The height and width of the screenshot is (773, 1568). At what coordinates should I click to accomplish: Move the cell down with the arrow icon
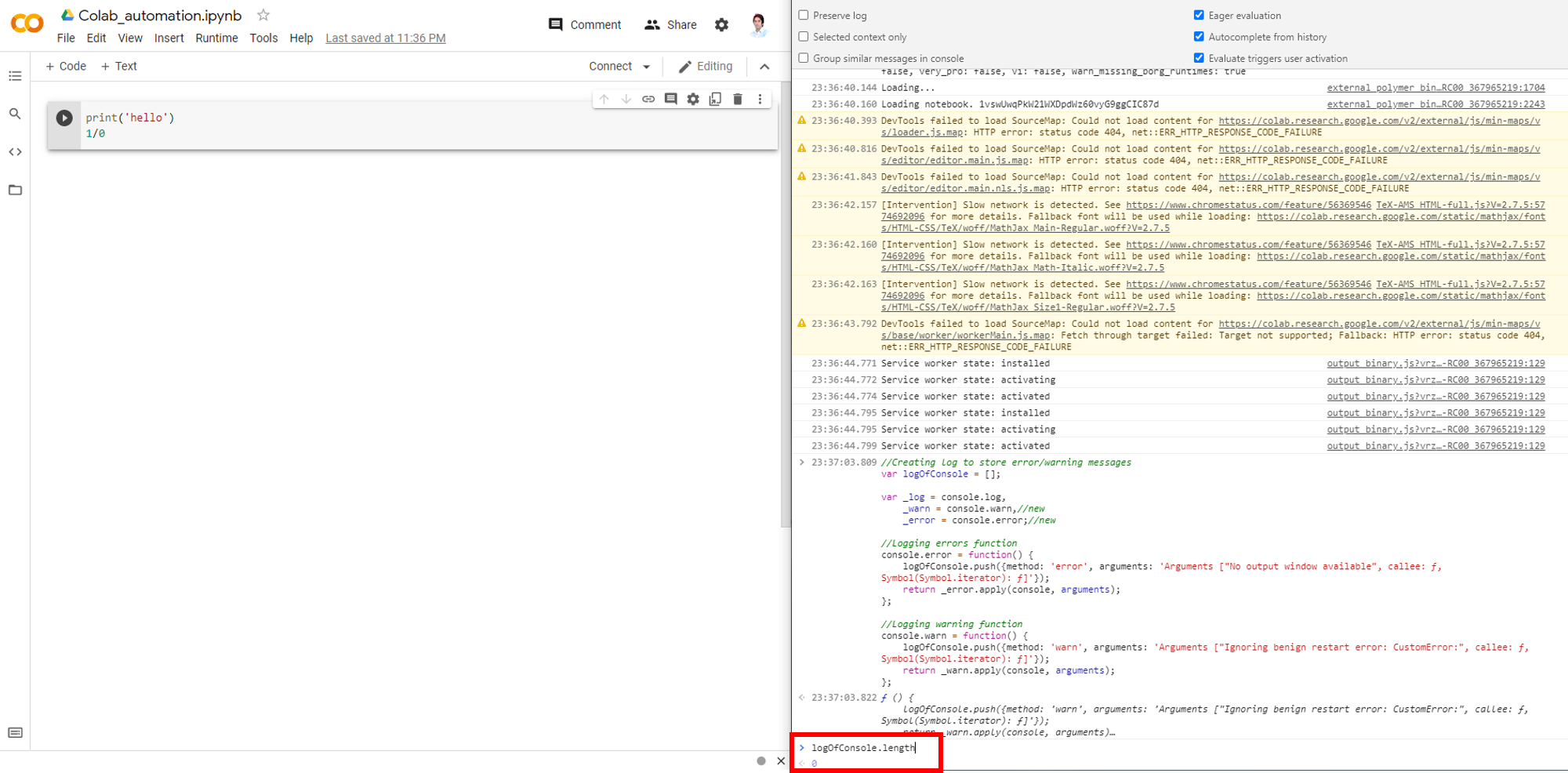click(626, 99)
